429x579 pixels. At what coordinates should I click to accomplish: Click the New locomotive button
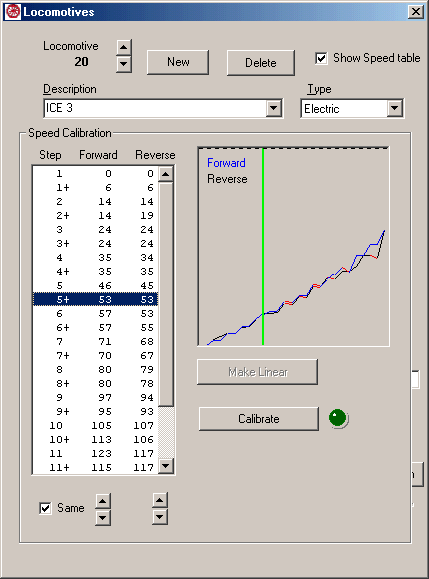(x=178, y=62)
